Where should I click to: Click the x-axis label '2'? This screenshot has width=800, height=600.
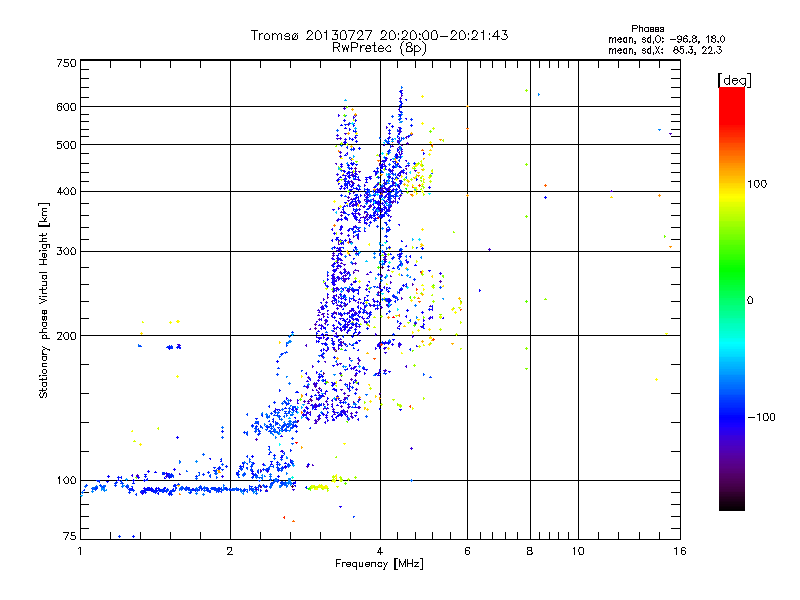(230, 551)
